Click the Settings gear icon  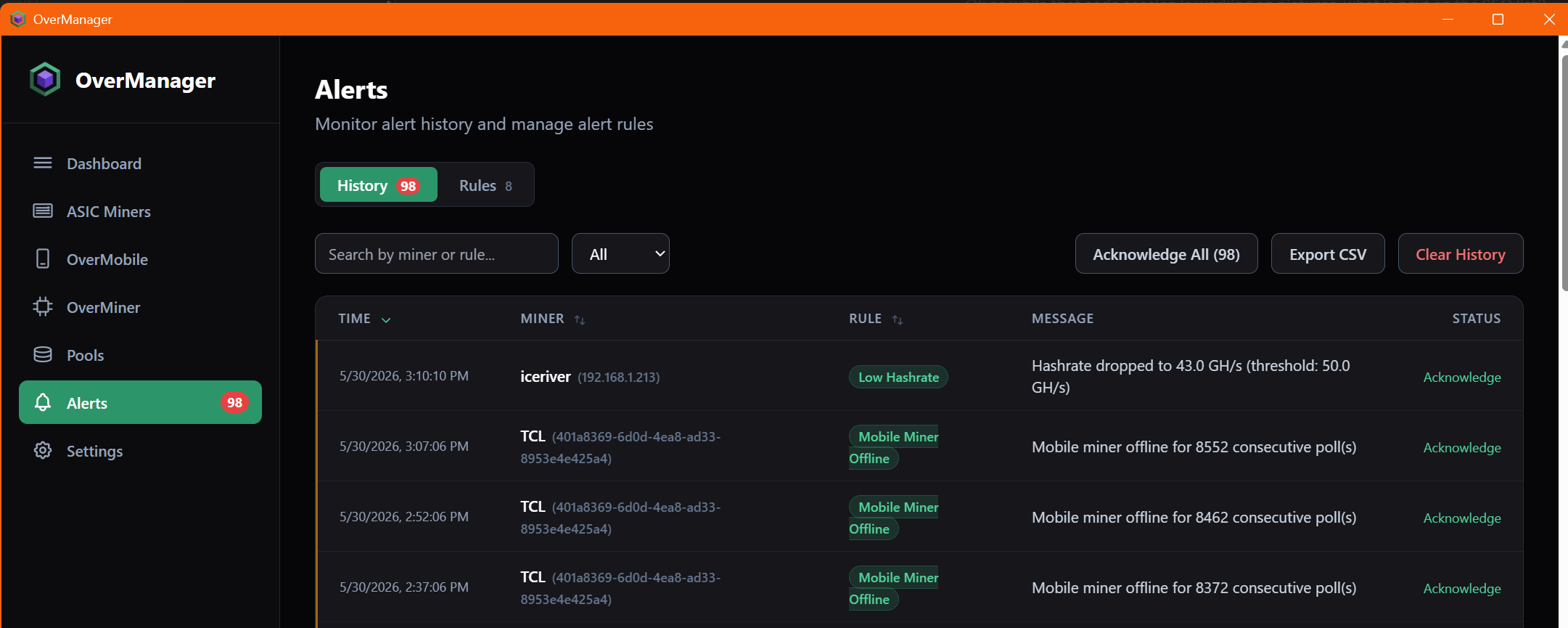tap(43, 450)
